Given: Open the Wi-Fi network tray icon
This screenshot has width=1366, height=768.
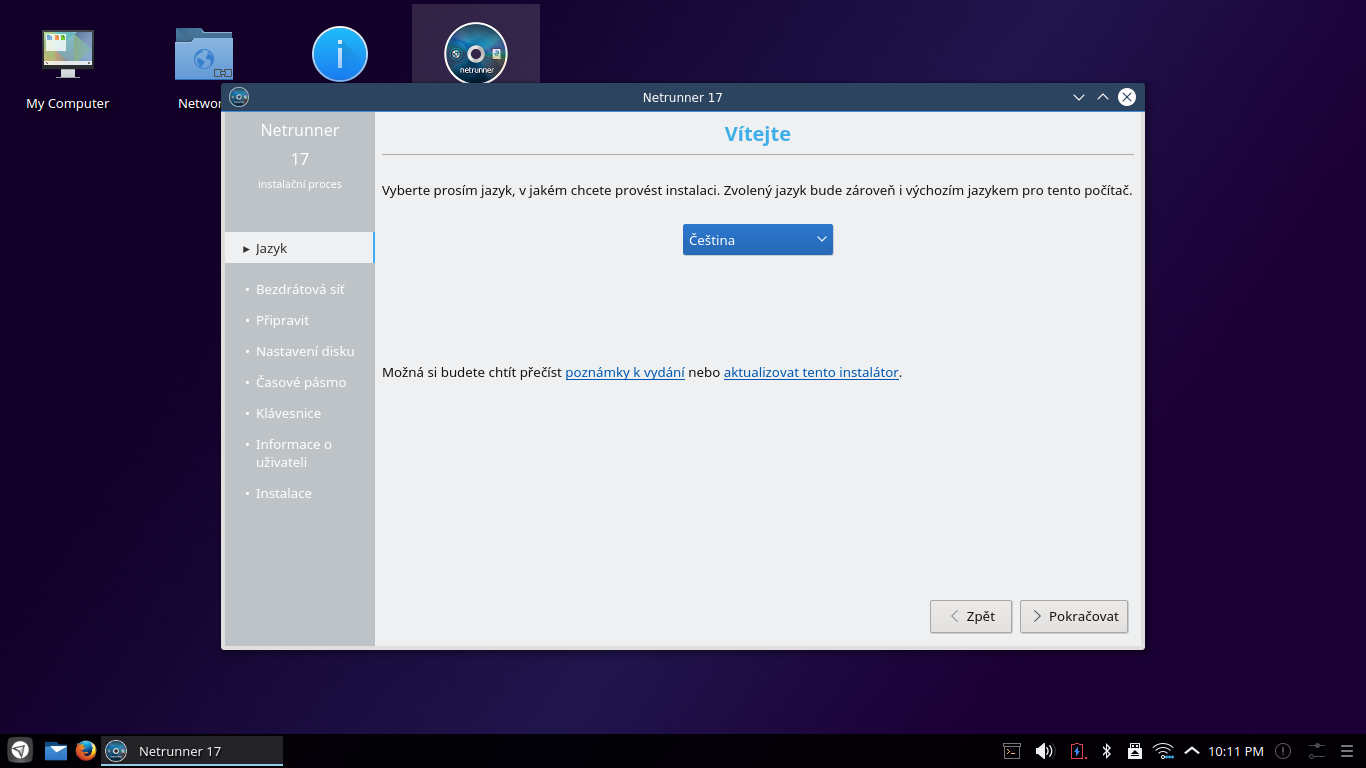Looking at the screenshot, I should [1163, 751].
